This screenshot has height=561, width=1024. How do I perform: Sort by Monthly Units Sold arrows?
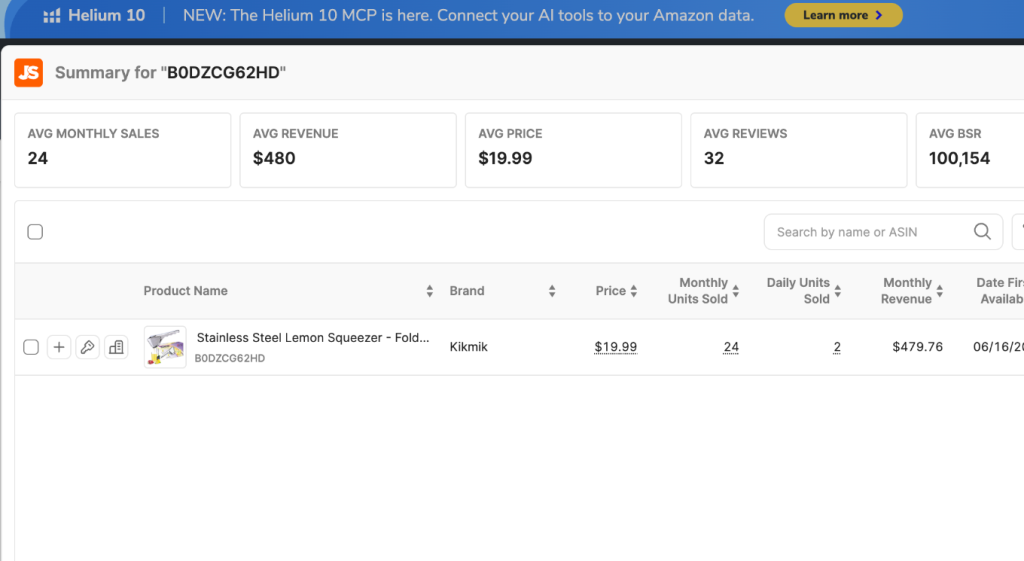tap(735, 291)
